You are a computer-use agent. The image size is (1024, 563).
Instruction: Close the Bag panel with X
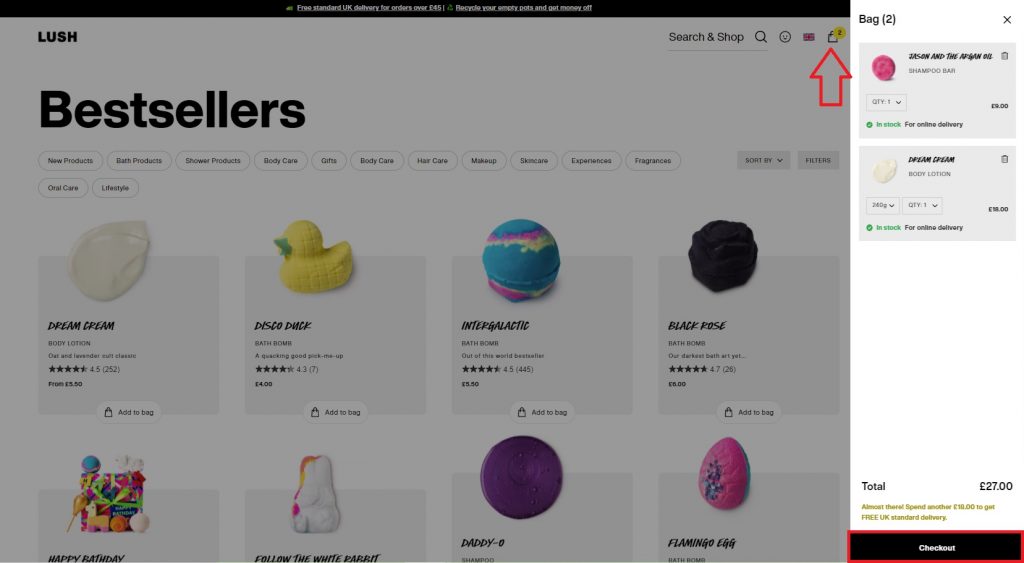pyautogui.click(x=1007, y=20)
